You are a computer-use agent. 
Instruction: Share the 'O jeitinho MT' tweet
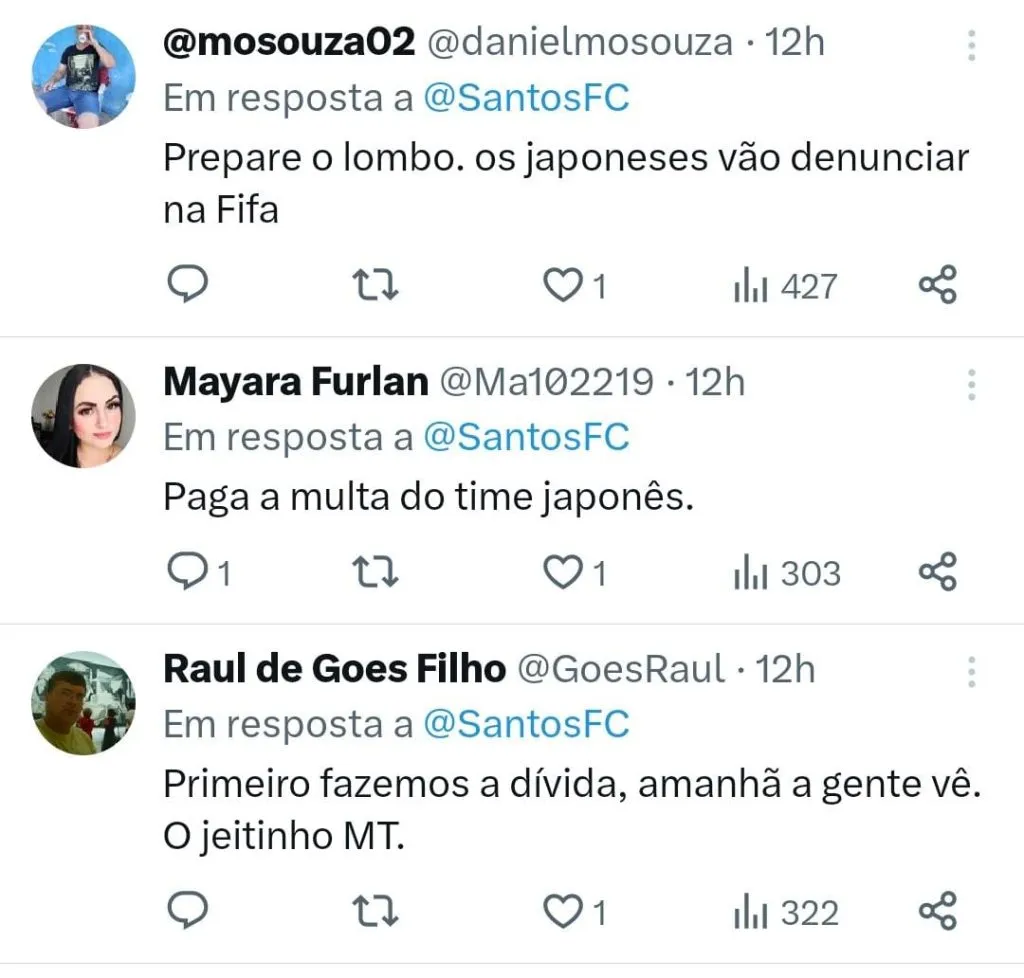pos(937,912)
